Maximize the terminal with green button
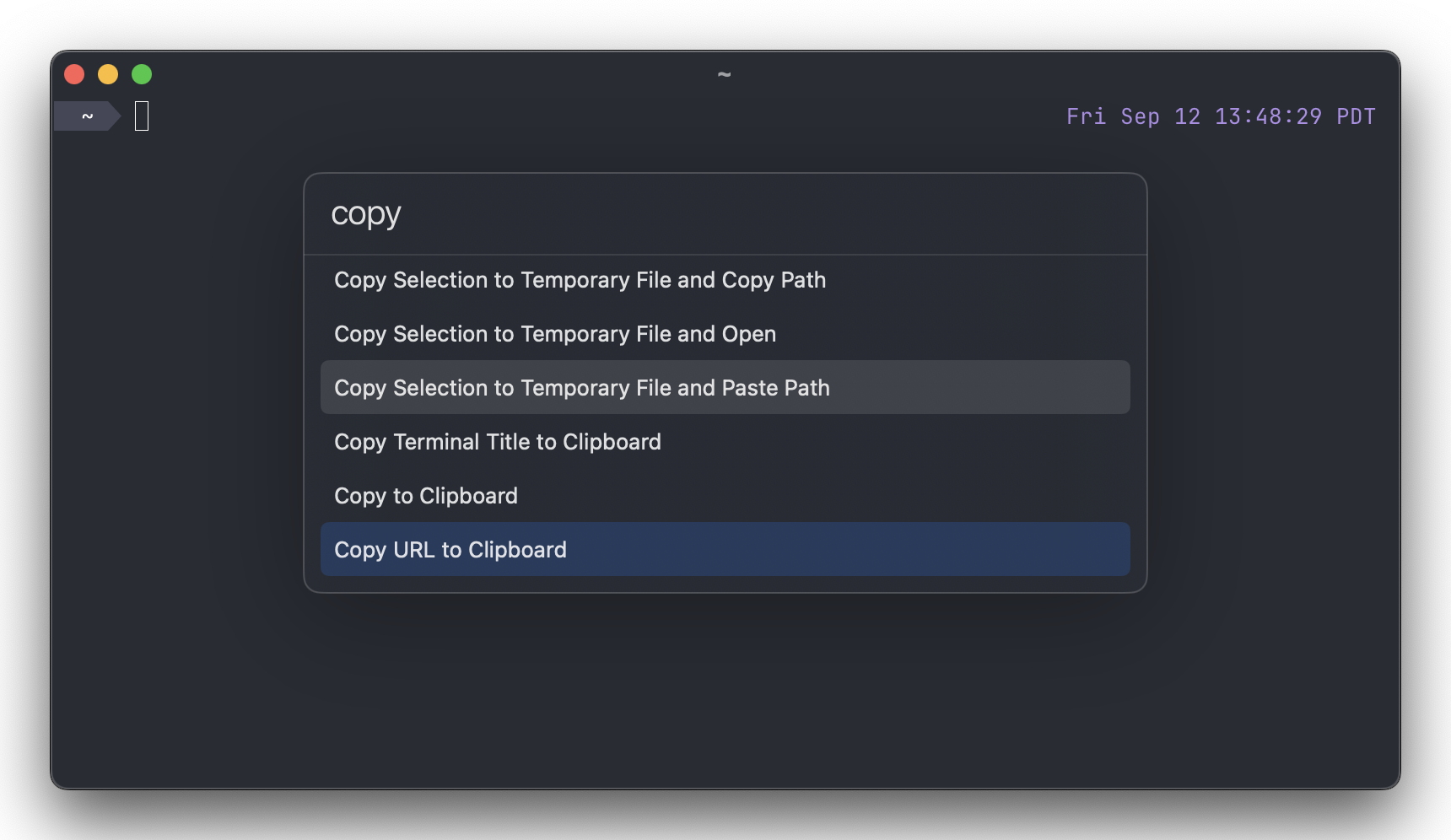The height and width of the screenshot is (840, 1451). coord(142,74)
